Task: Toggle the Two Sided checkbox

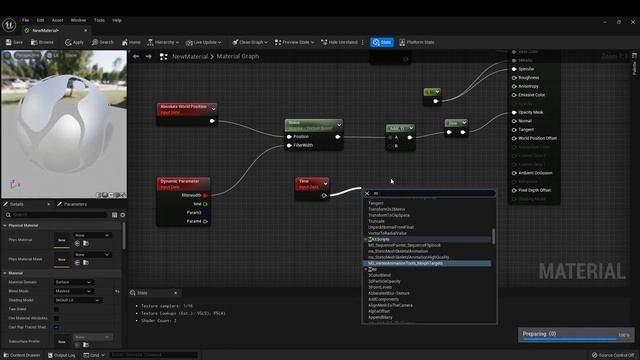Action: pyautogui.click(x=56, y=309)
